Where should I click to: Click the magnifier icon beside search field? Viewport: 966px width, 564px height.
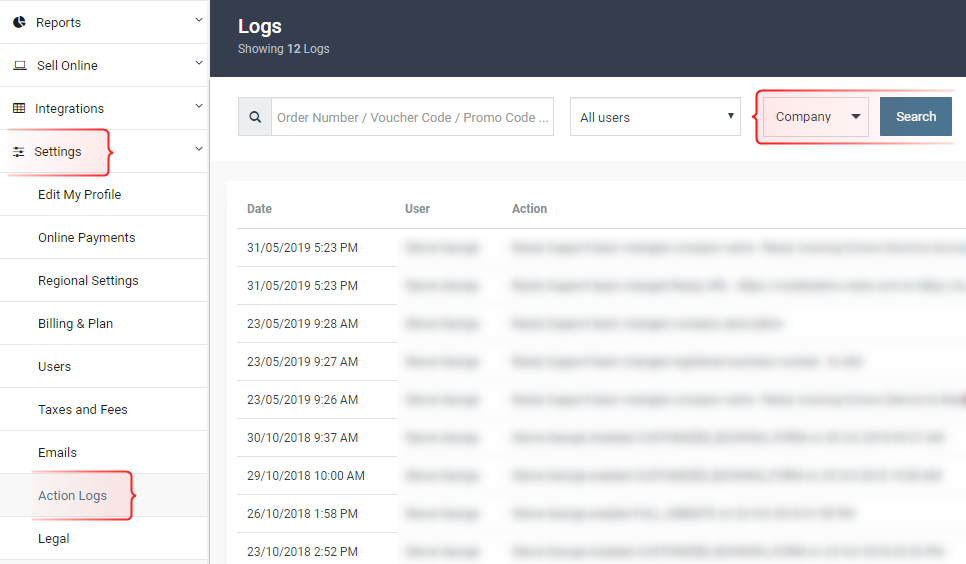pos(255,116)
